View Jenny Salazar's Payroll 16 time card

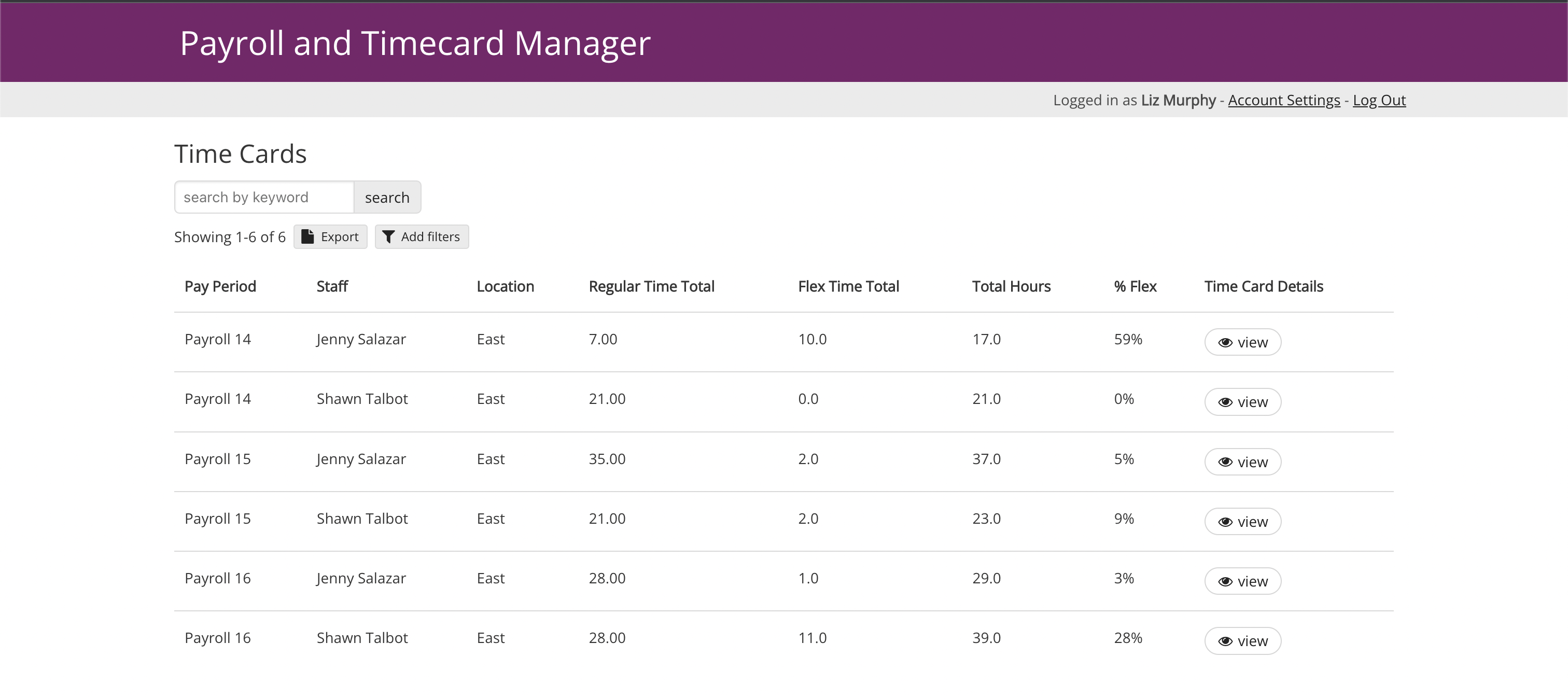tap(1242, 581)
